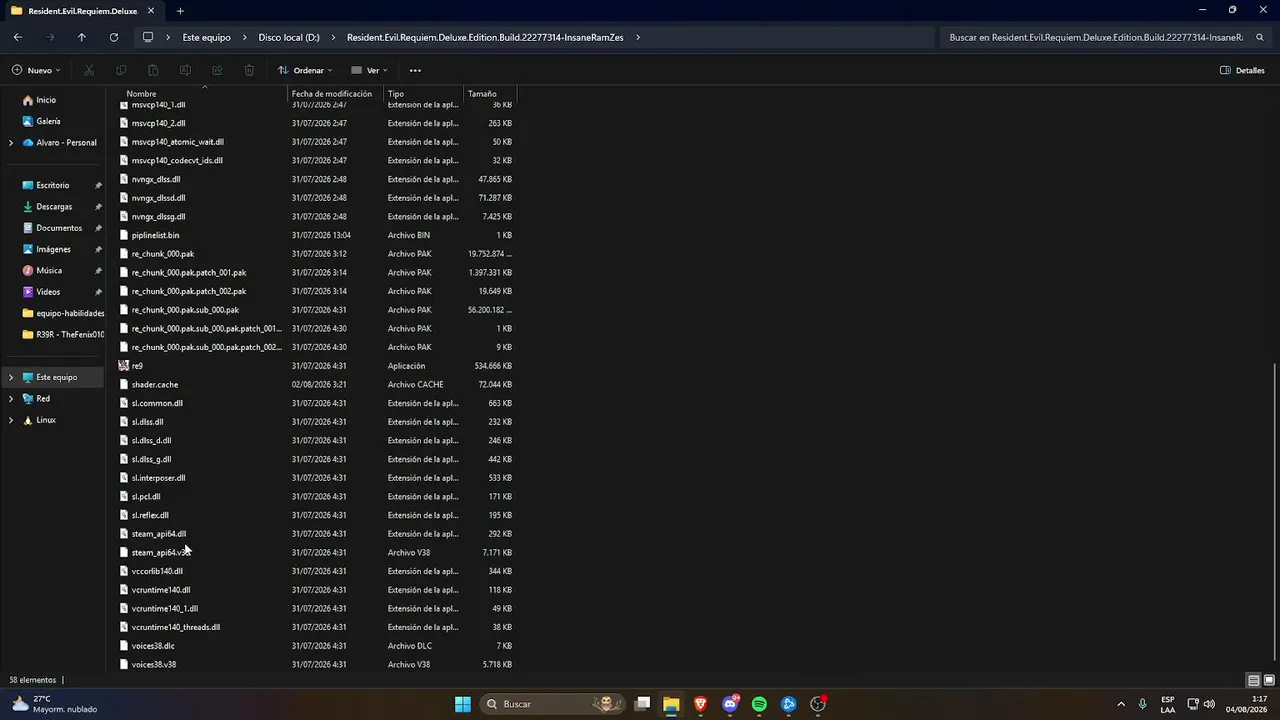Image resolution: width=1280 pixels, height=720 pixels.
Task: Open the Descargas quick access folder
Action: pyautogui.click(x=54, y=207)
